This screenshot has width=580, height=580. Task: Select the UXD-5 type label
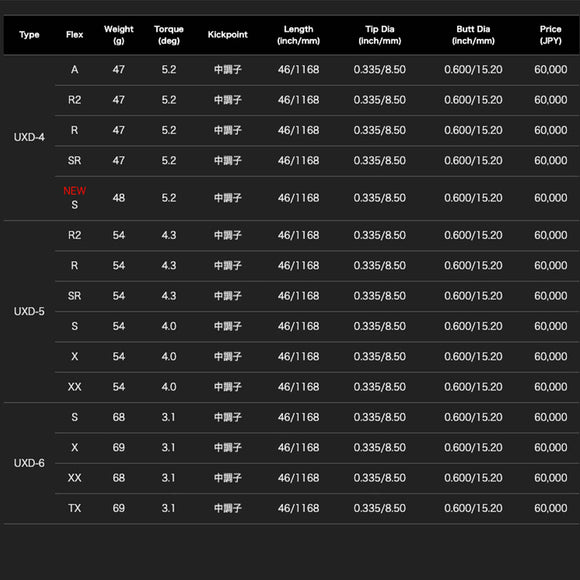tap(29, 311)
